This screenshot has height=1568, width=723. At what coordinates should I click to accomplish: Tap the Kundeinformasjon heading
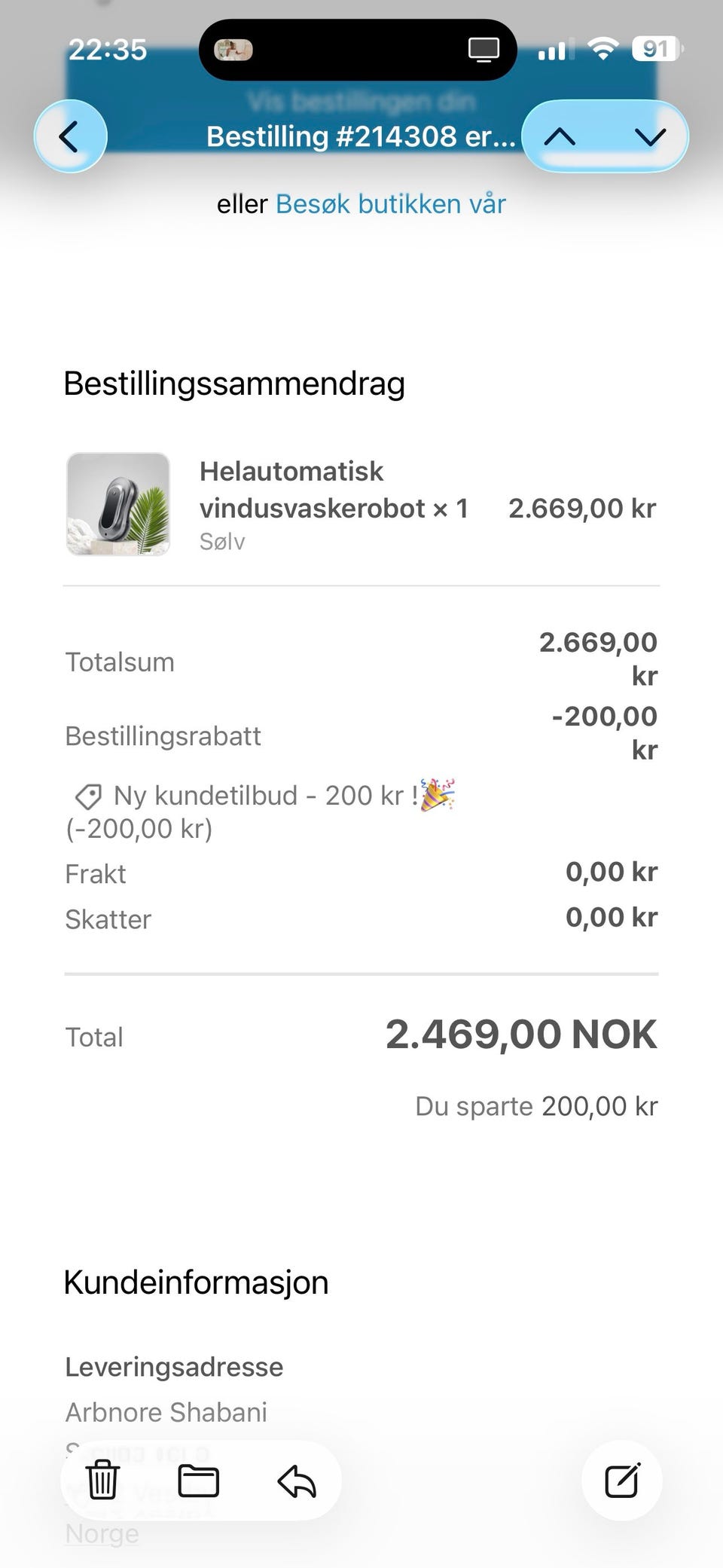tap(196, 1282)
